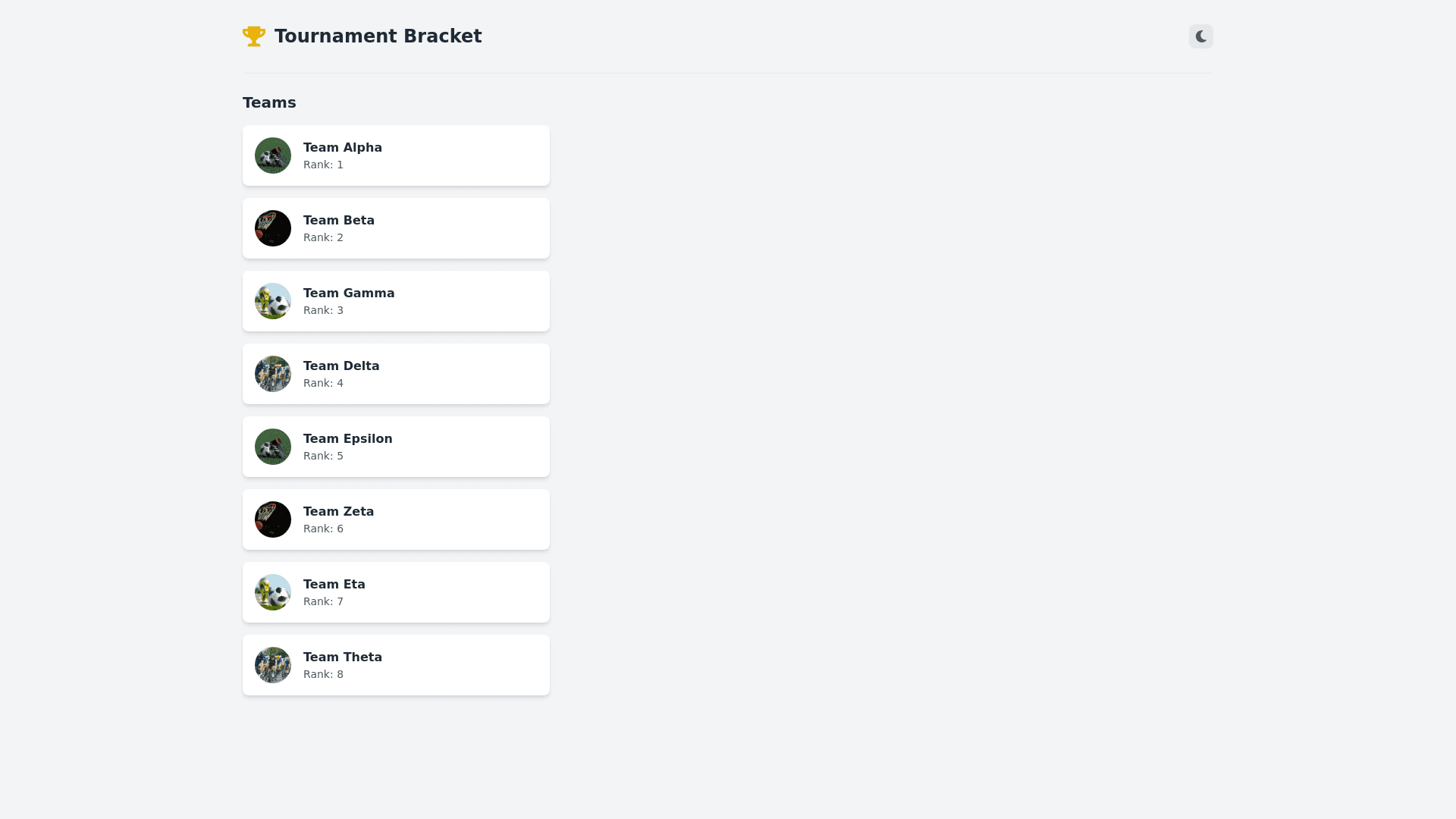Click Team Epsilon's avatar image

[x=273, y=447]
